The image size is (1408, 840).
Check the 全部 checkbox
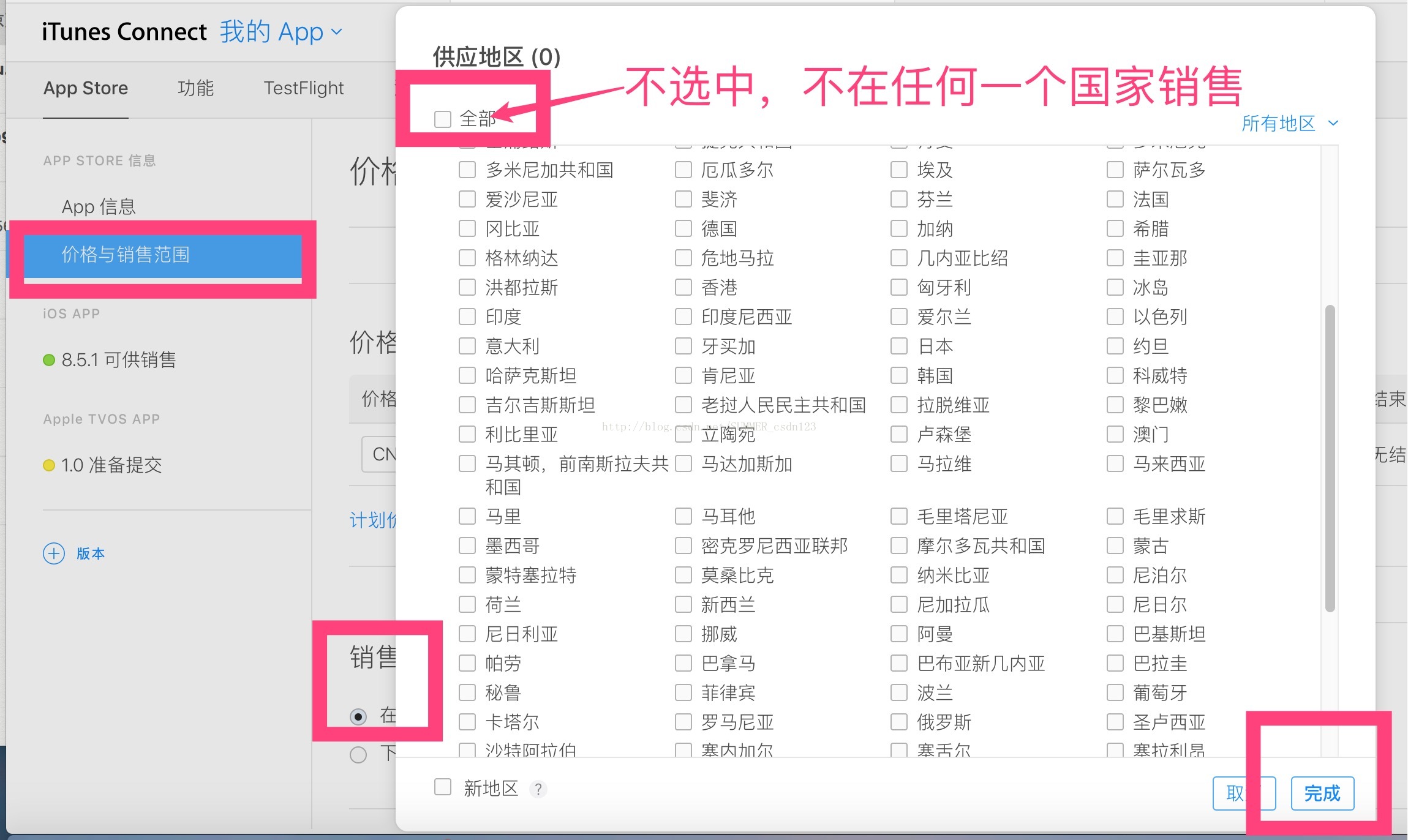tap(442, 119)
